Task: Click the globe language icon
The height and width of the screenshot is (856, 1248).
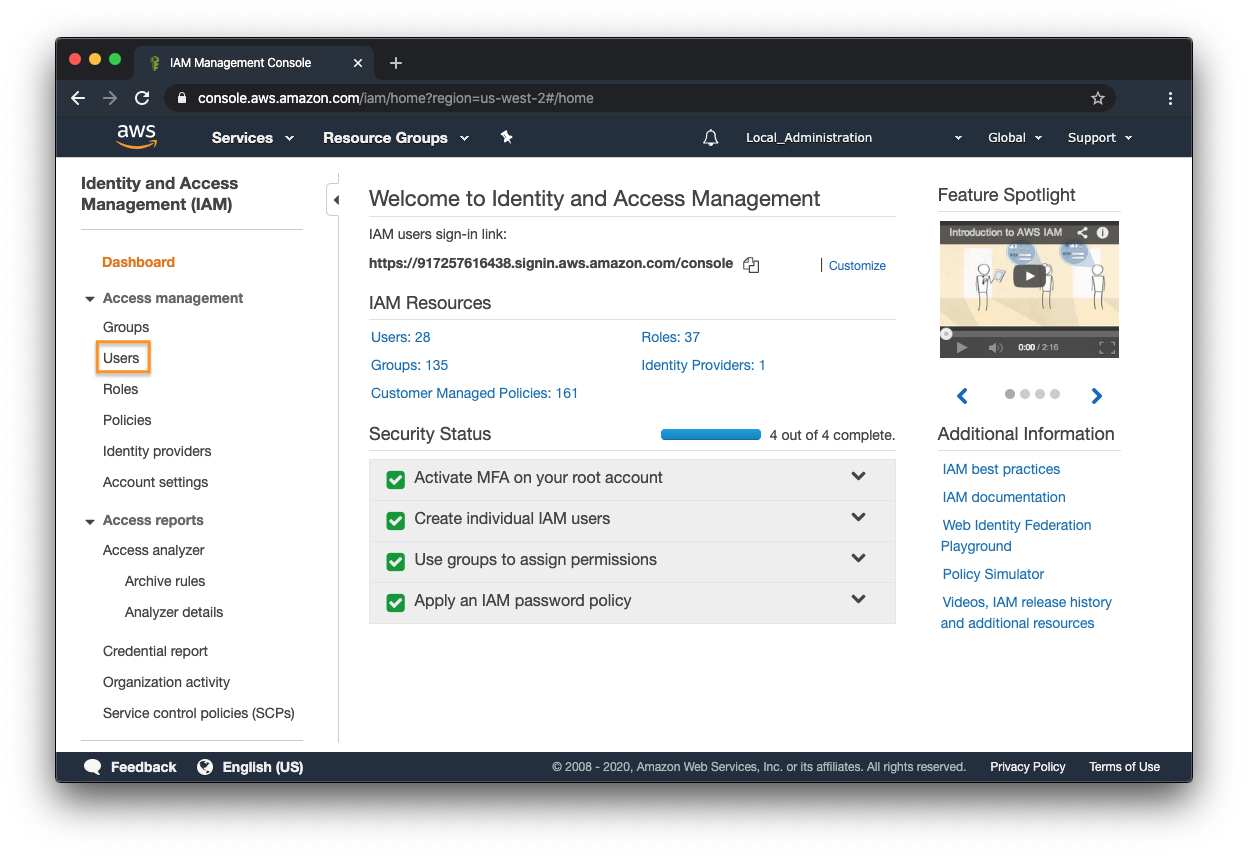Action: click(x=205, y=767)
